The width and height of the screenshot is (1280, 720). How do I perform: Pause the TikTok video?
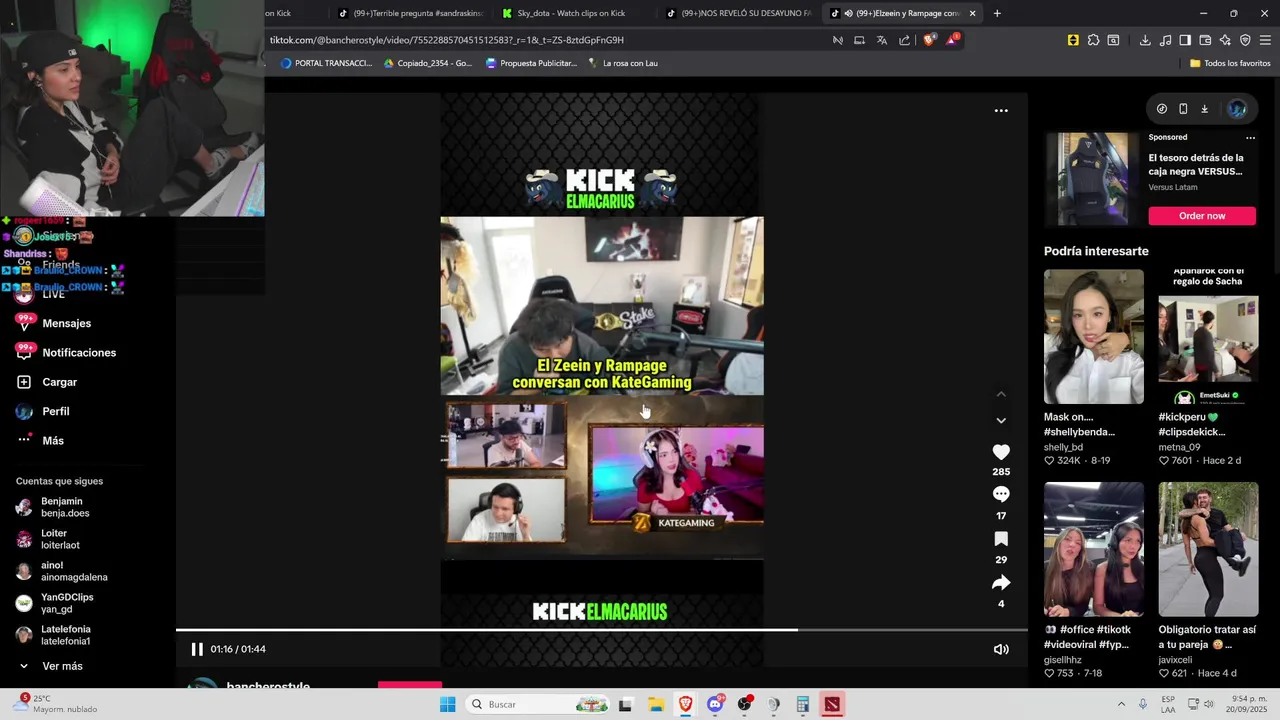click(197, 649)
